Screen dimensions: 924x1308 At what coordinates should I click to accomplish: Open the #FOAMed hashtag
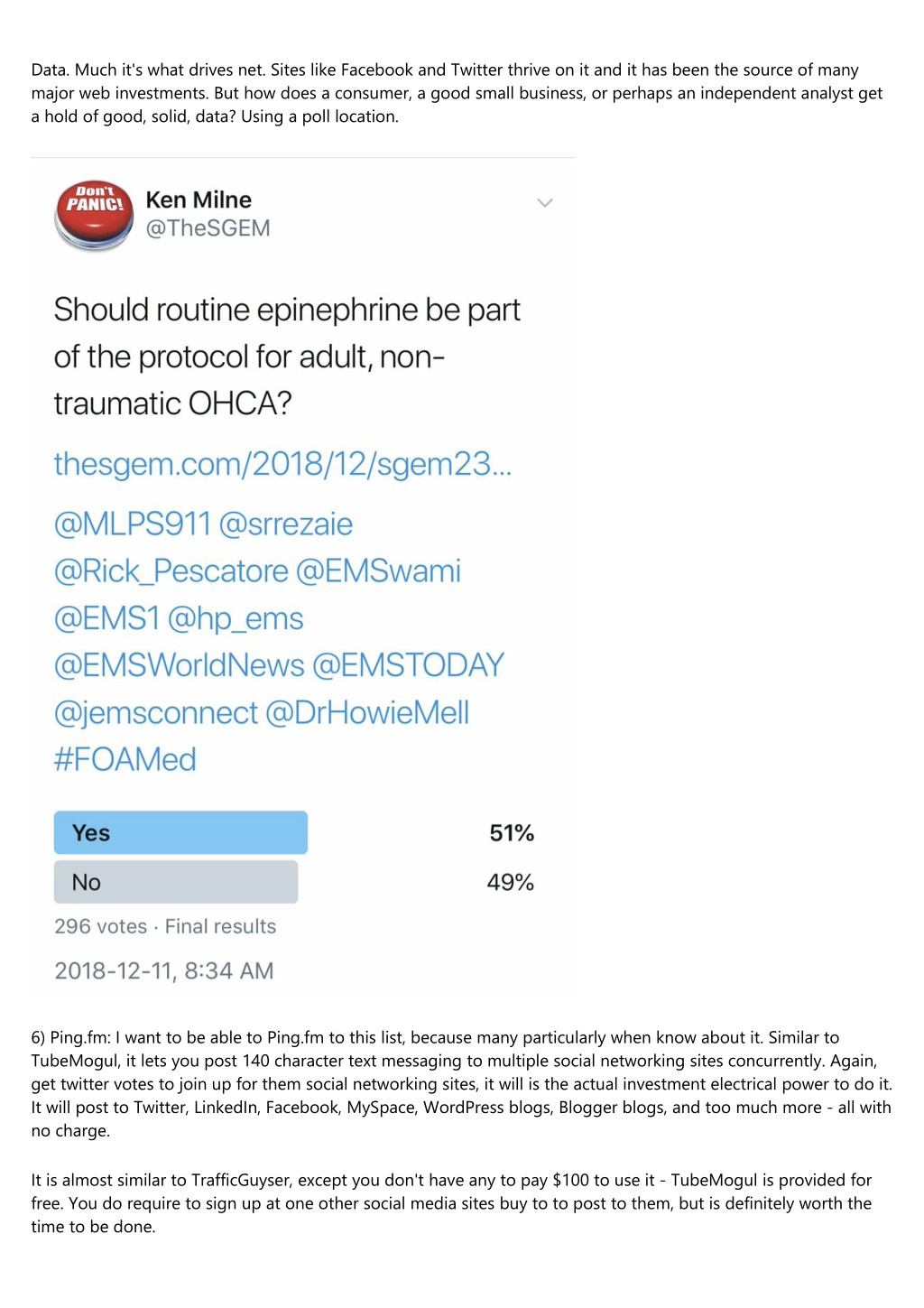pyautogui.click(x=125, y=760)
